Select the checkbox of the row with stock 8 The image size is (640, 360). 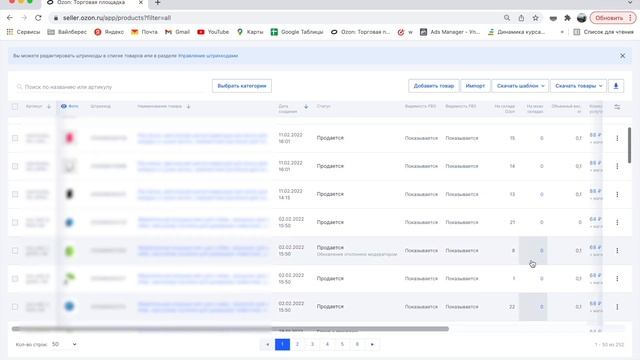coord(15,251)
